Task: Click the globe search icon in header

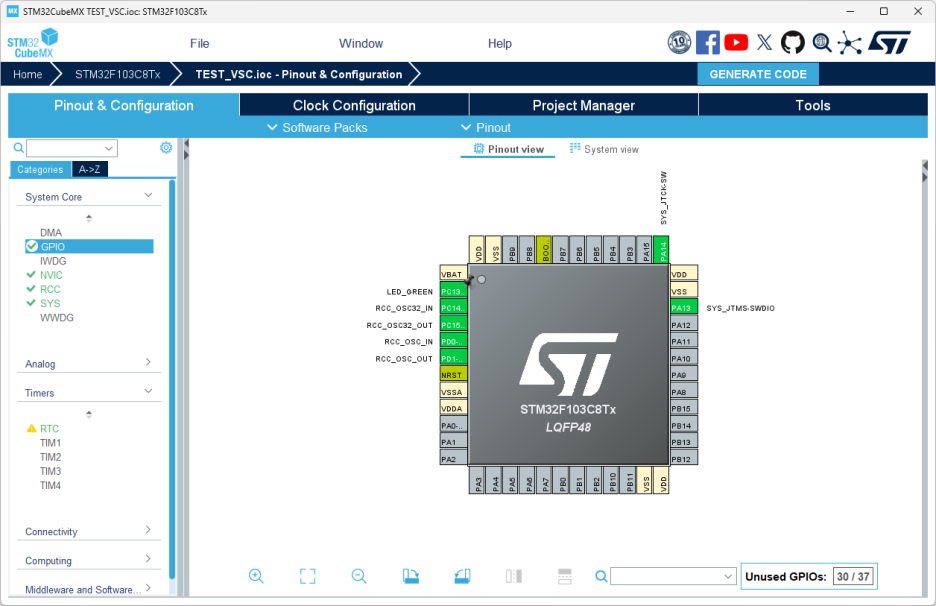Action: (822, 42)
